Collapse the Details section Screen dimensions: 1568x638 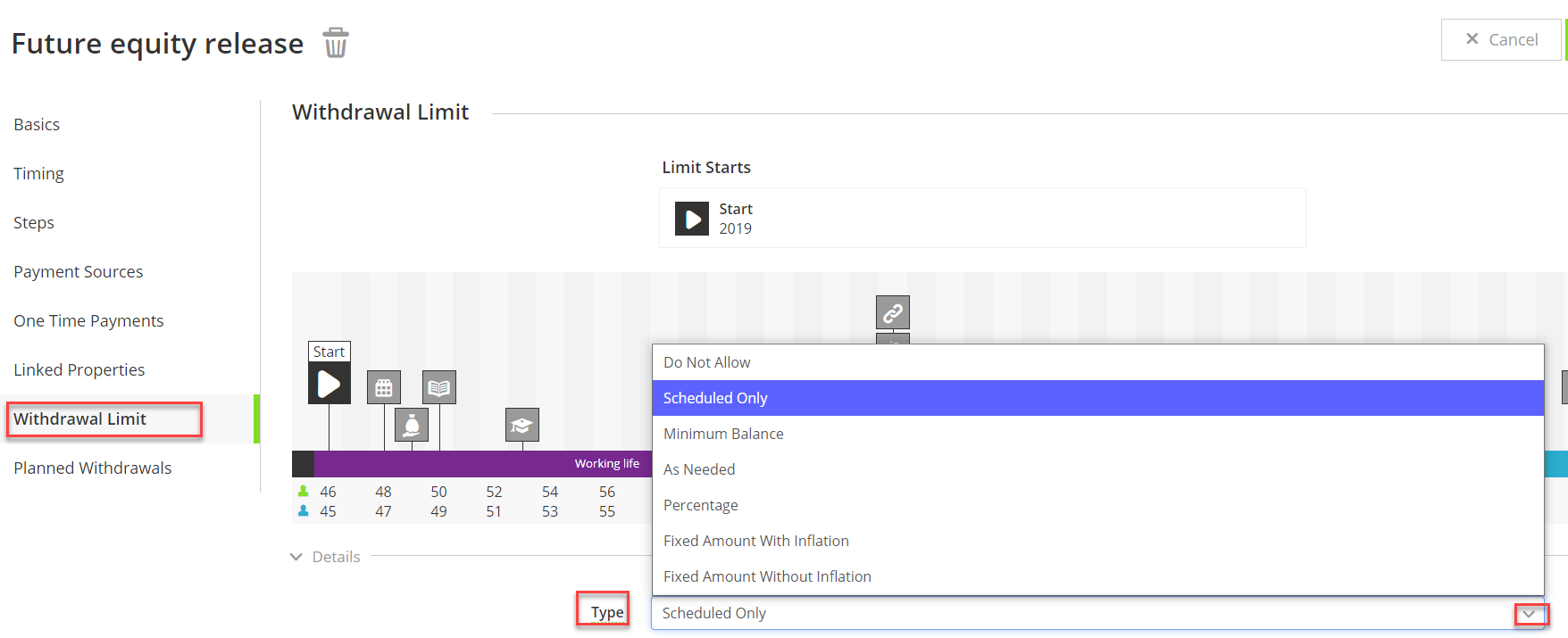click(x=325, y=557)
